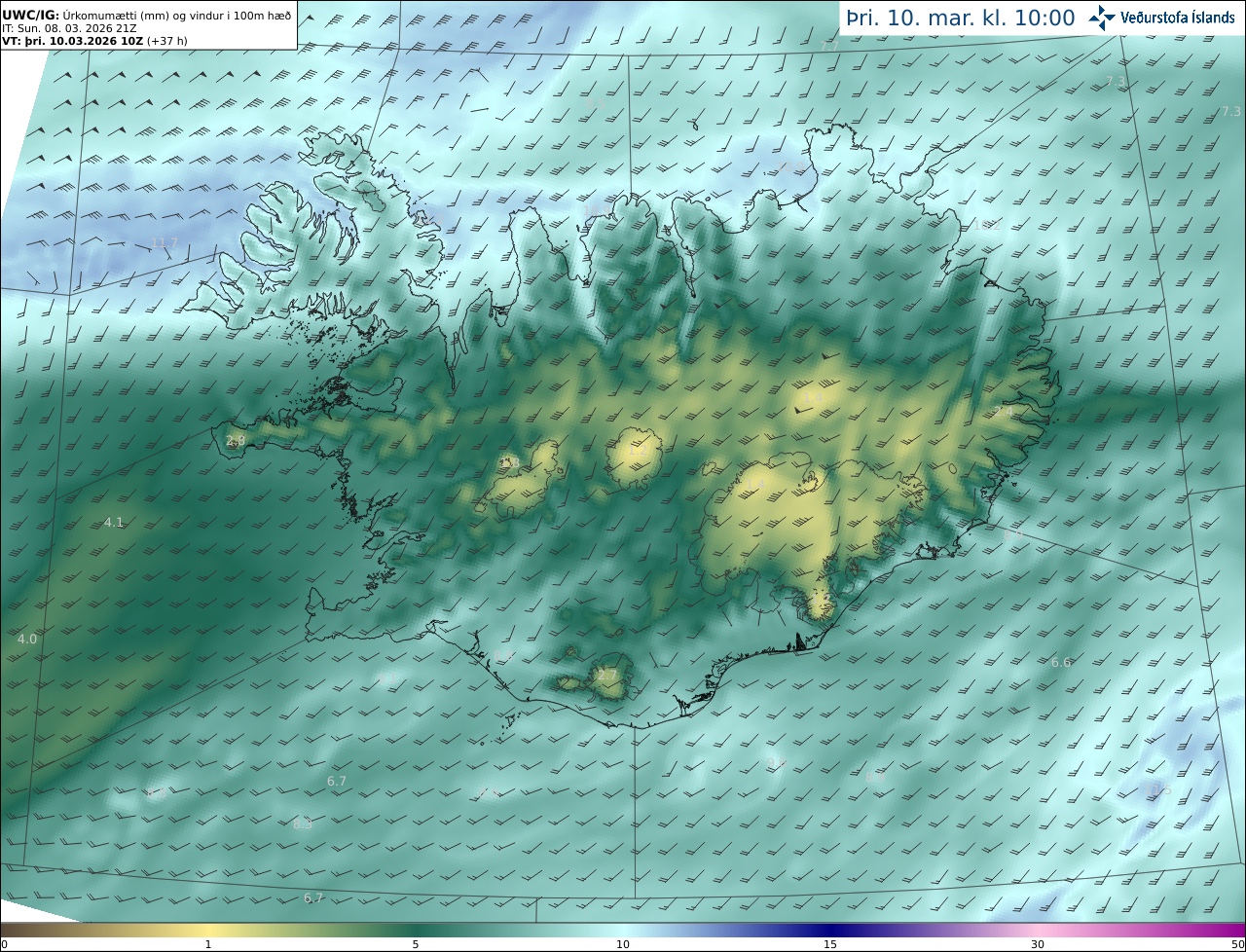Screen dimensions: 1246x952
Task: Click the 8.3 value on the map
Action: (x=303, y=824)
